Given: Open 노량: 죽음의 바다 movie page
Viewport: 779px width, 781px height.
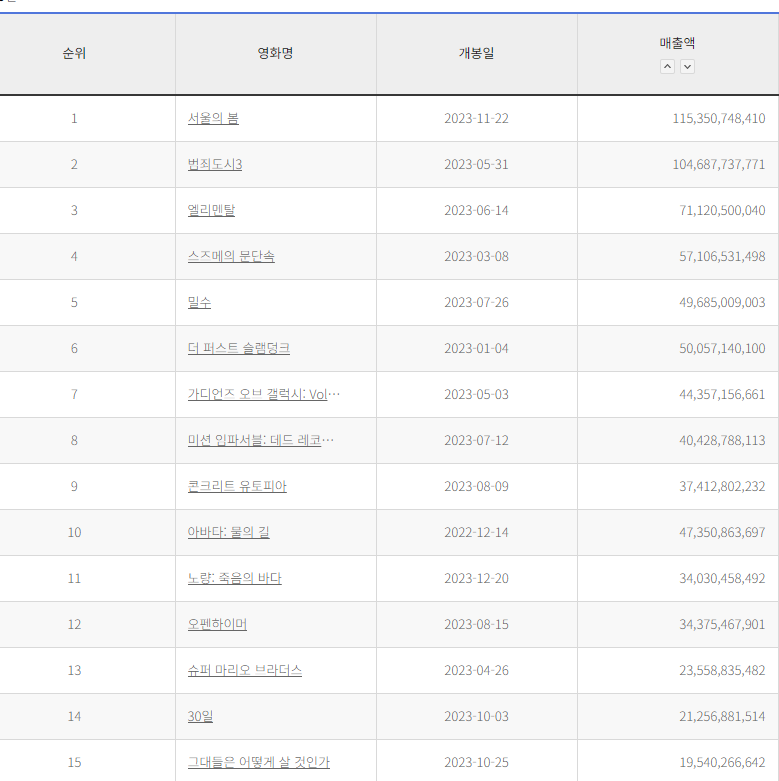Looking at the screenshot, I should [x=234, y=578].
